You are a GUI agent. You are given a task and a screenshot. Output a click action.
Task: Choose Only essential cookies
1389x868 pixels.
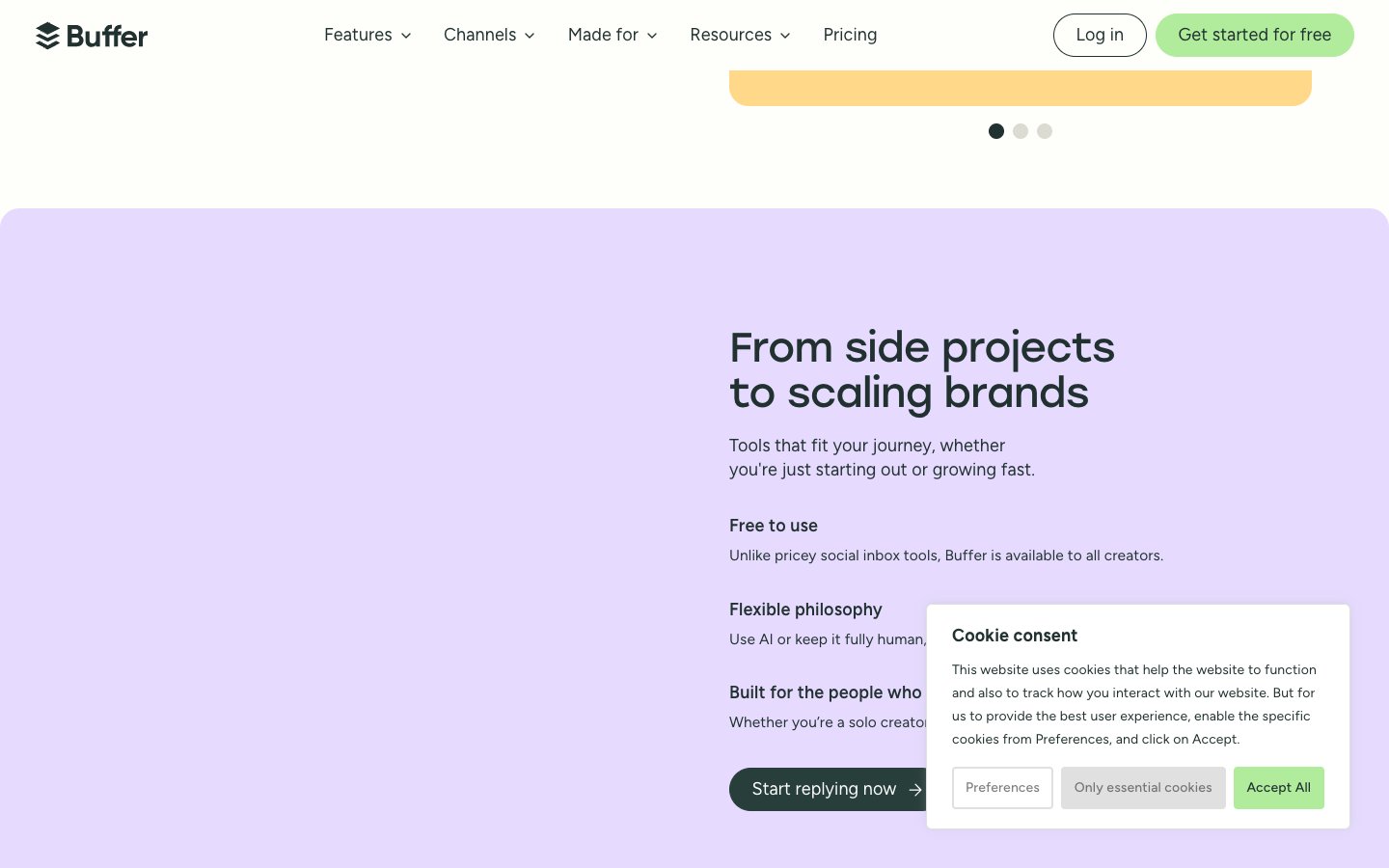1143,788
